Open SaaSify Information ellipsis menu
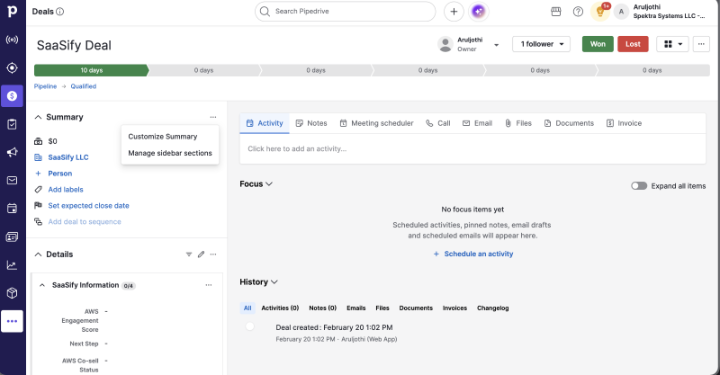Image resolution: width=720 pixels, height=375 pixels. 208,285
